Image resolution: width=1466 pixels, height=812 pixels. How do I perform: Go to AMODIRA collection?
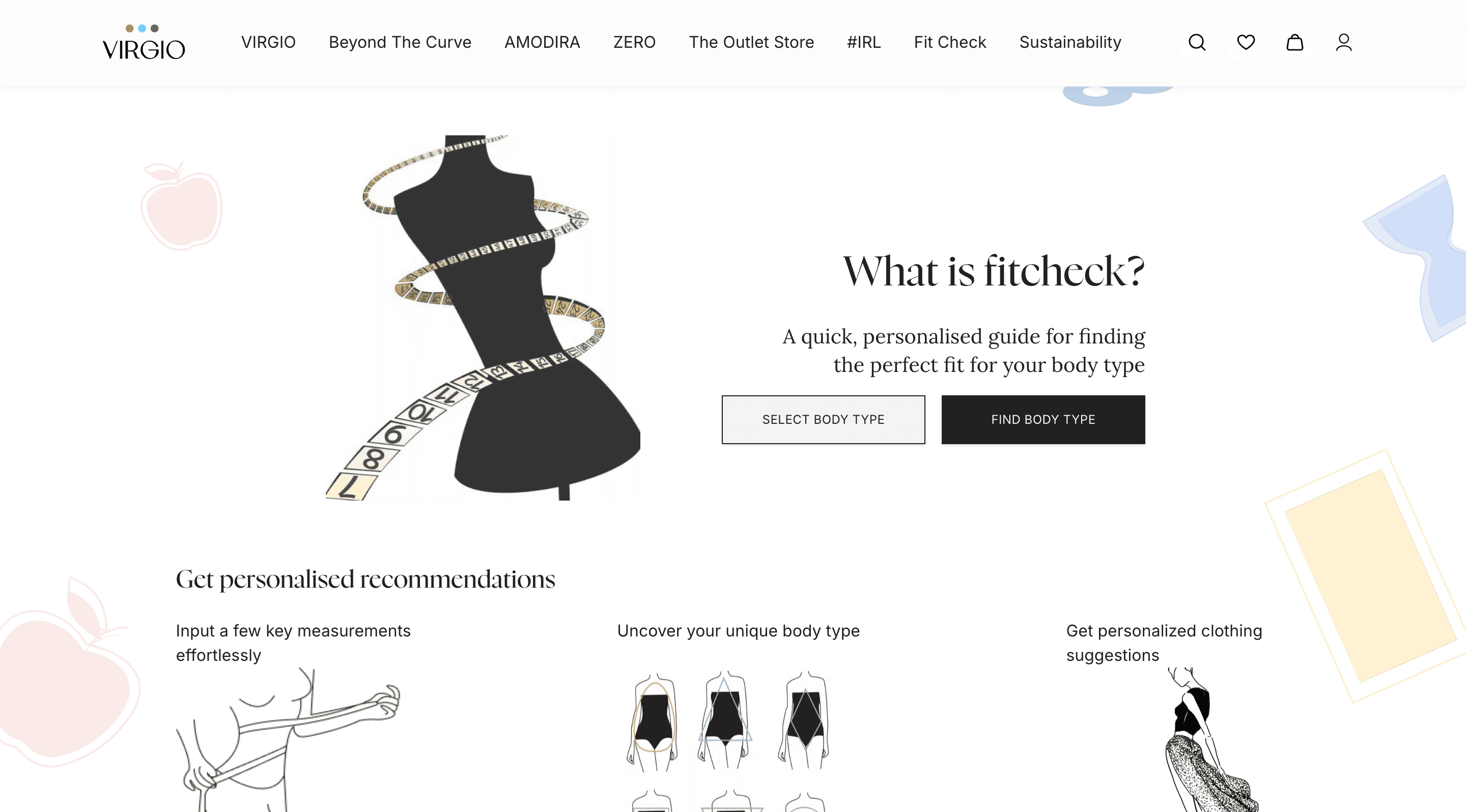pyautogui.click(x=542, y=42)
